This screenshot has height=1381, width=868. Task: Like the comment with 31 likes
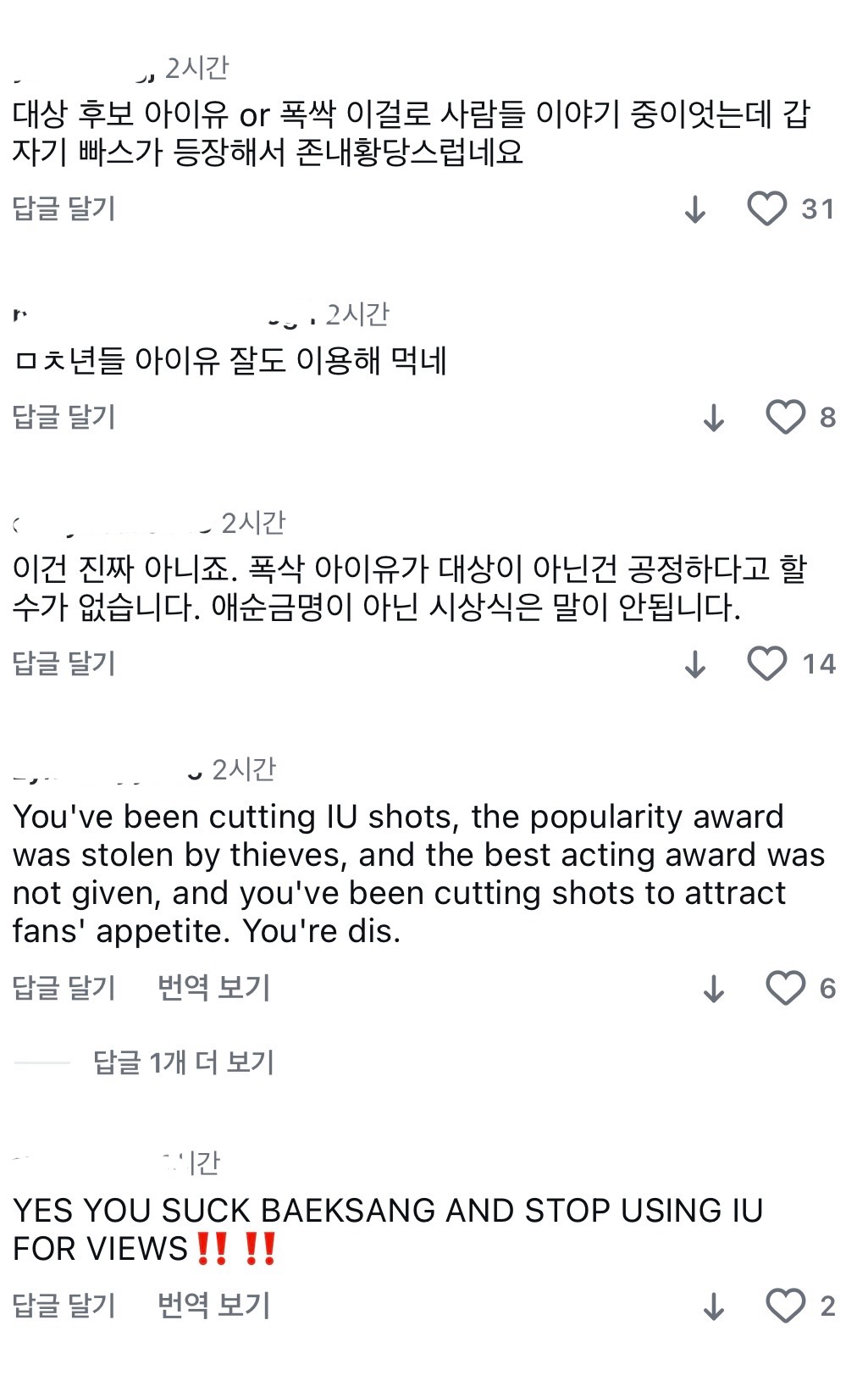[x=767, y=208]
